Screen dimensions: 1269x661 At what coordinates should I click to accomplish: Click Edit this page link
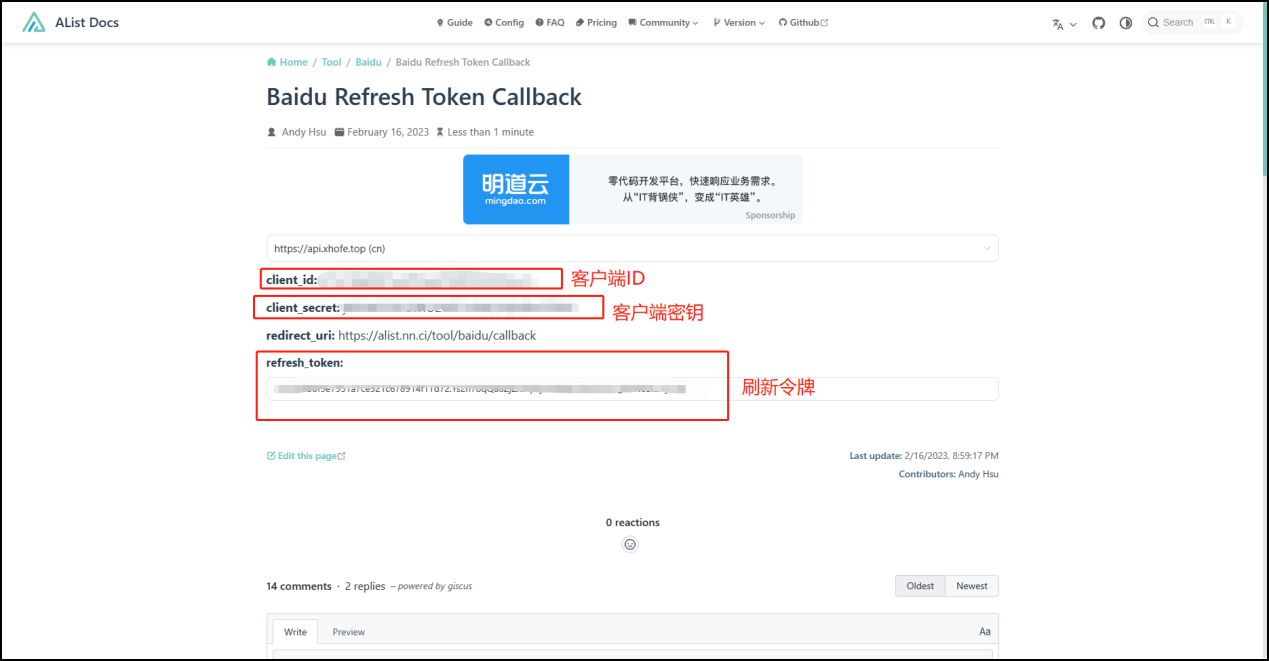click(306, 456)
